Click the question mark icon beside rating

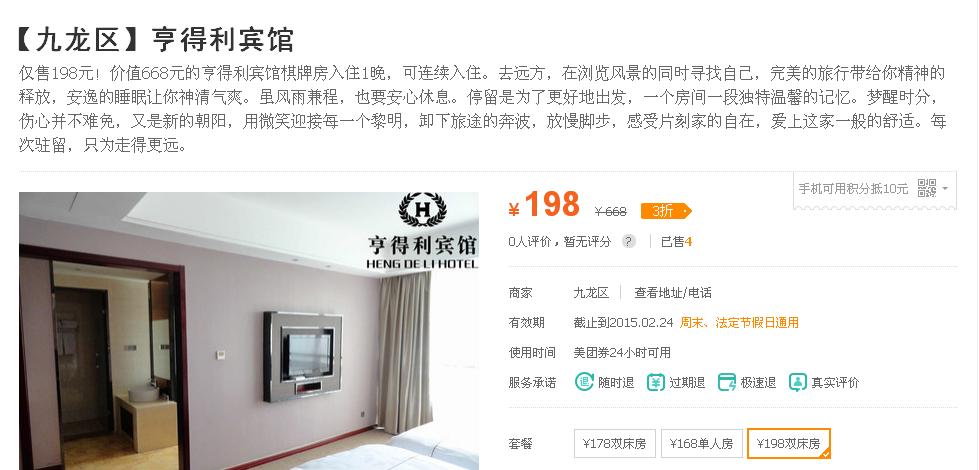(629, 242)
